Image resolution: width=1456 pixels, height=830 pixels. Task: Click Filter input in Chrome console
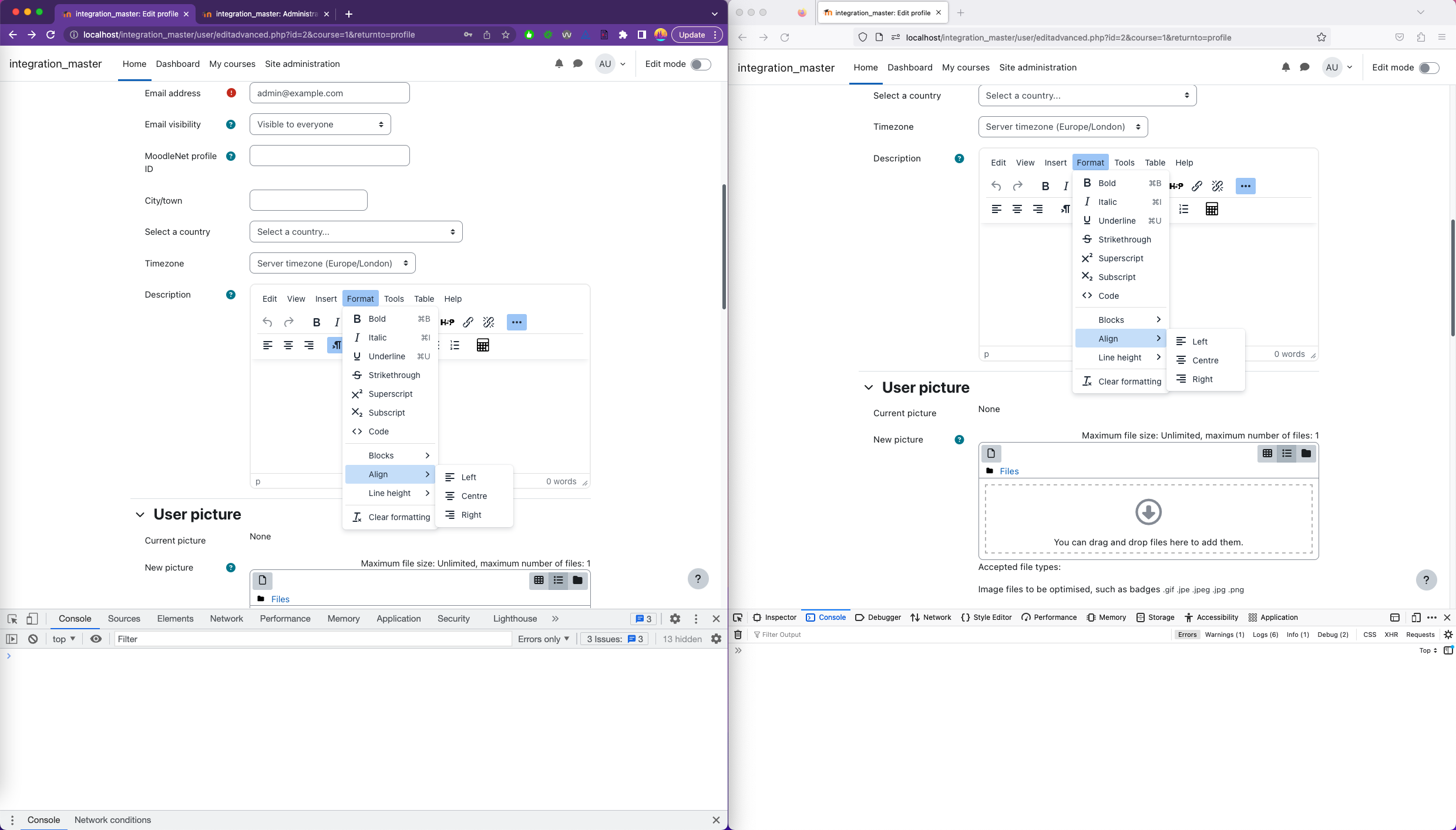(313, 639)
